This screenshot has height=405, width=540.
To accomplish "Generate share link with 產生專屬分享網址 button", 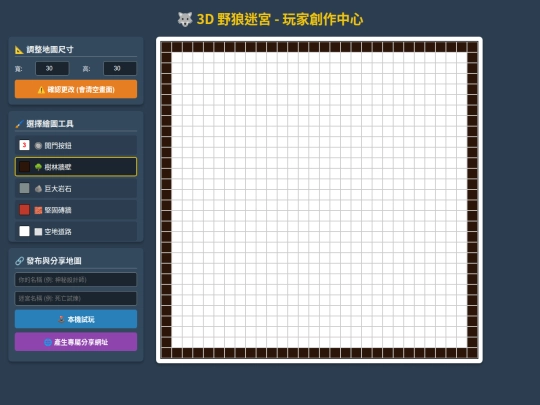I will point(76,342).
